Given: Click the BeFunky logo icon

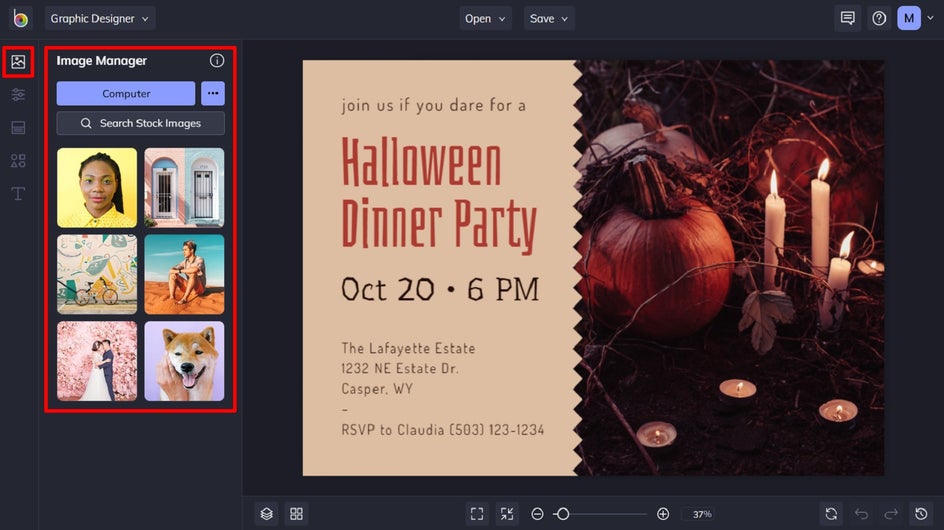Looking at the screenshot, I should coord(20,19).
